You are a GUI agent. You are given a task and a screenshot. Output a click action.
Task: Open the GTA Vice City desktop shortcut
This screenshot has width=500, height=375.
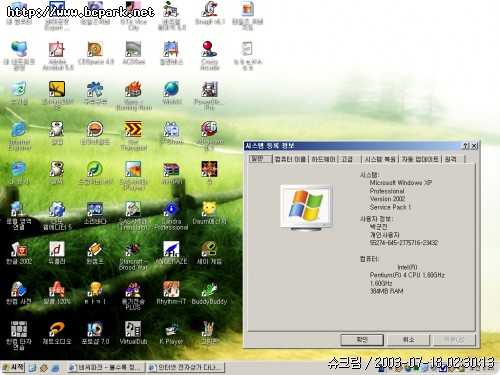[133, 15]
